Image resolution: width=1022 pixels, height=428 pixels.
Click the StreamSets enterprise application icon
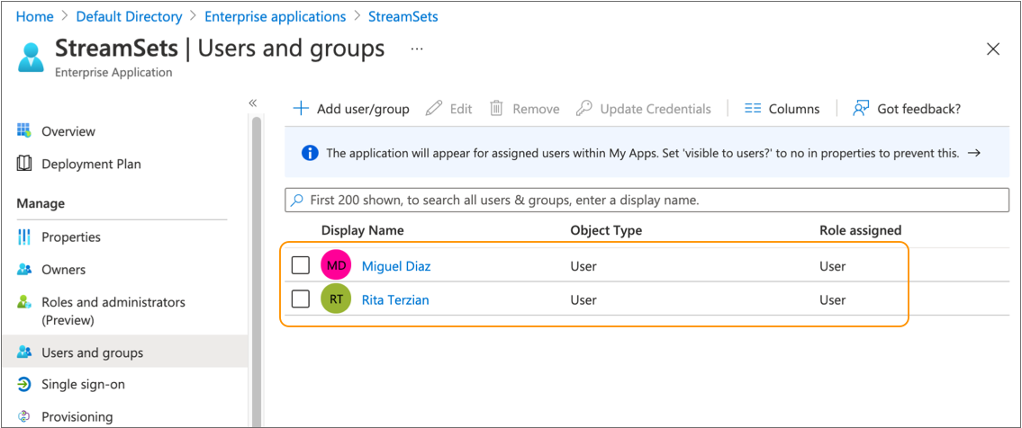(x=31, y=57)
